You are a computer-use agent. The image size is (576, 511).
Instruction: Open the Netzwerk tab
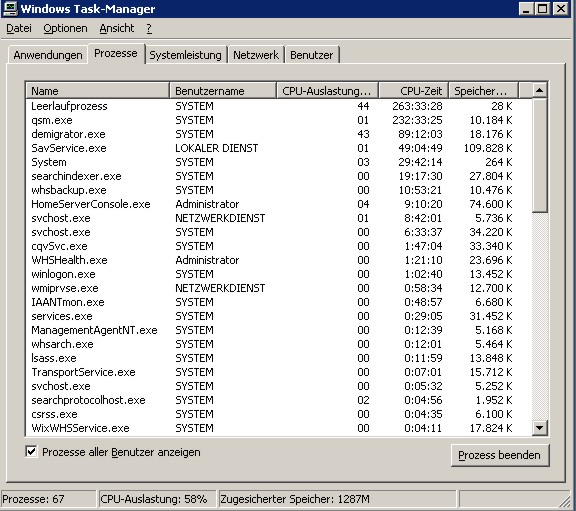[256, 55]
